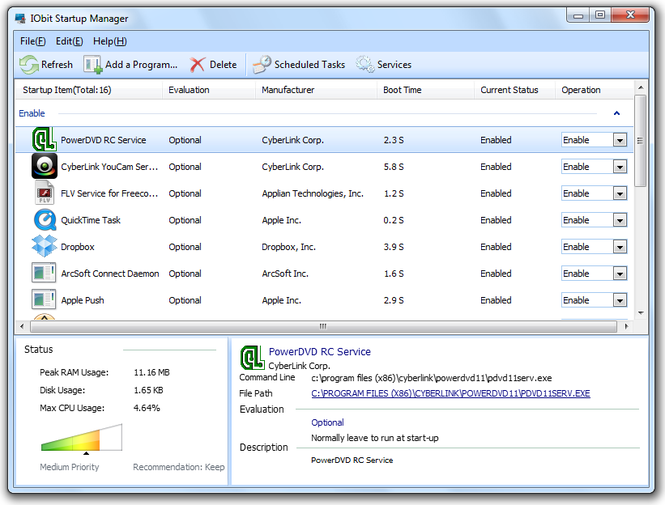The image size is (665, 505).
Task: Collapse the Enable group with chevron
Action: click(617, 113)
